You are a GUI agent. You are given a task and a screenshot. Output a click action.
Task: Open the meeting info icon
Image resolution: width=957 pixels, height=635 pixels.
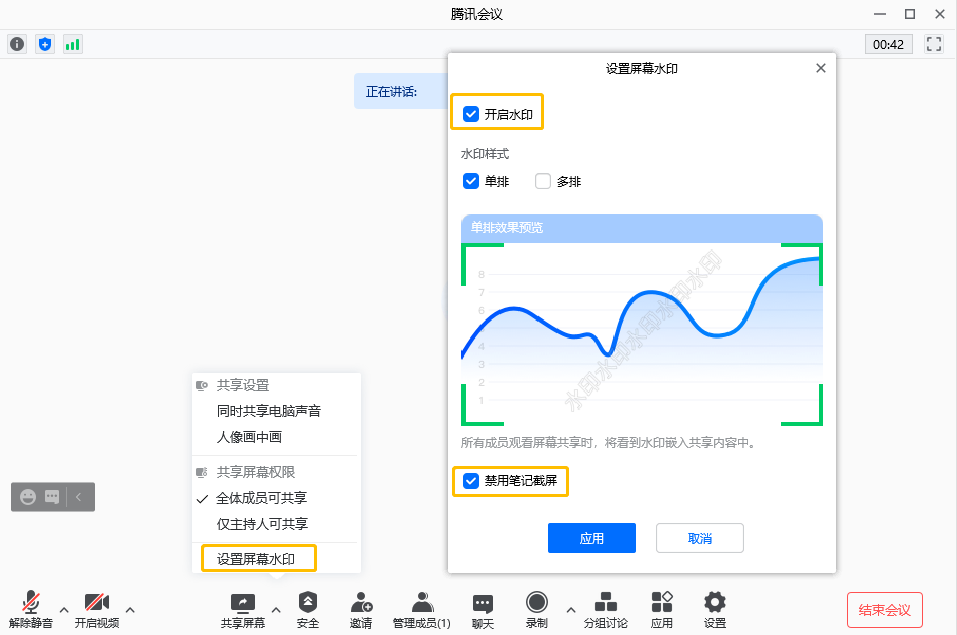tap(16, 44)
